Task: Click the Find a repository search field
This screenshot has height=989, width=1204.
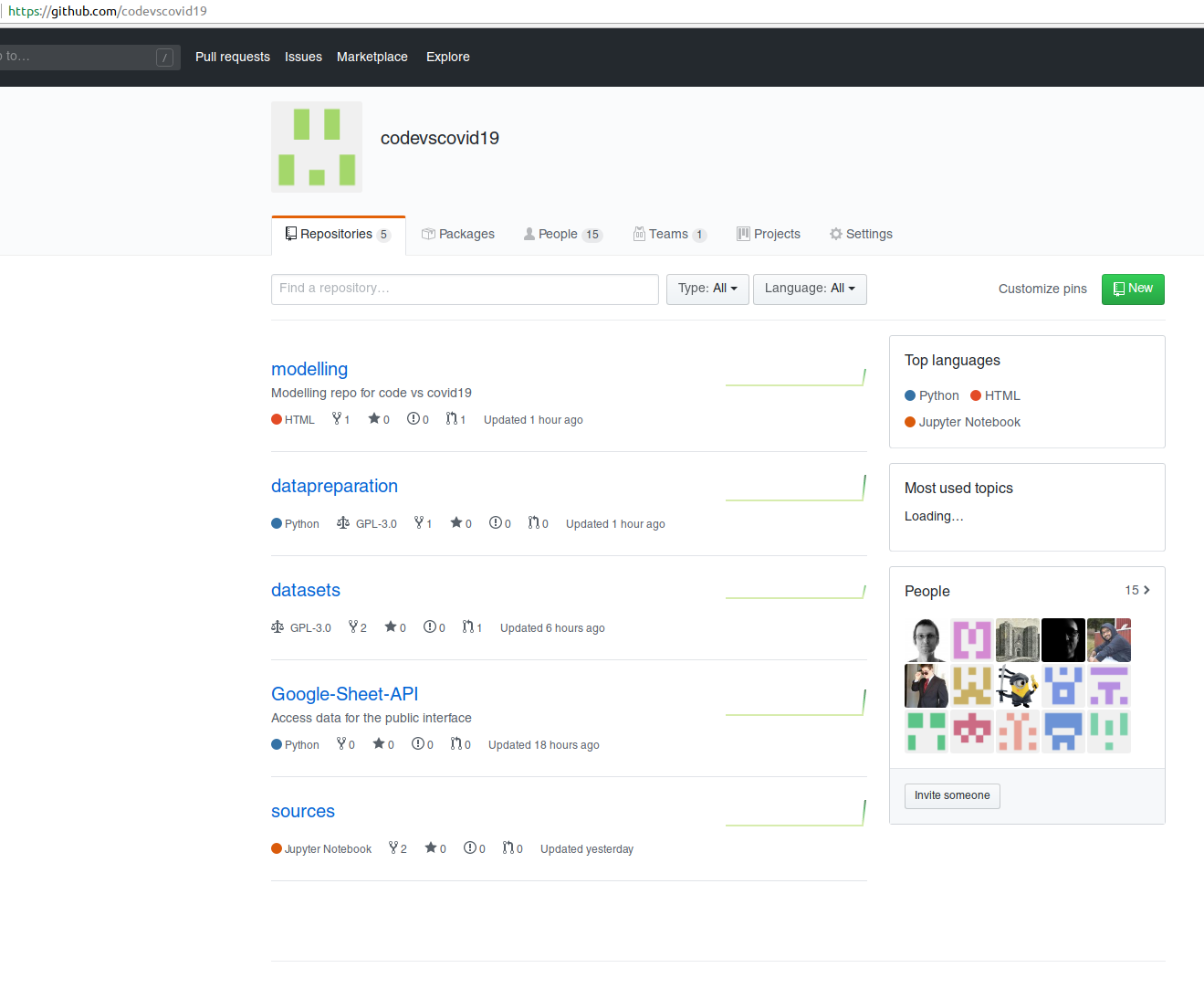Action: pos(465,289)
